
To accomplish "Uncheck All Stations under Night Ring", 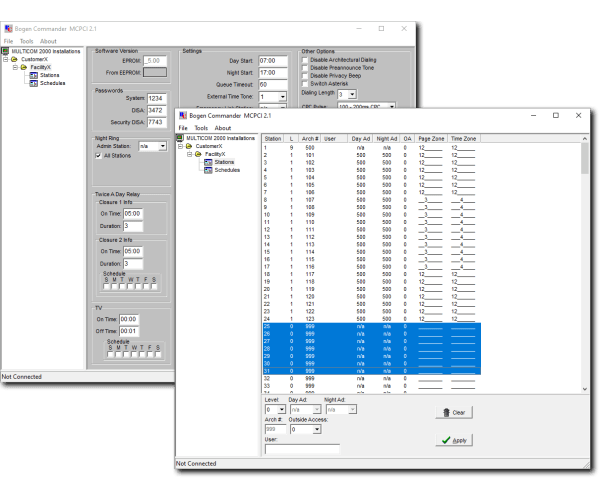I will (x=98, y=156).
